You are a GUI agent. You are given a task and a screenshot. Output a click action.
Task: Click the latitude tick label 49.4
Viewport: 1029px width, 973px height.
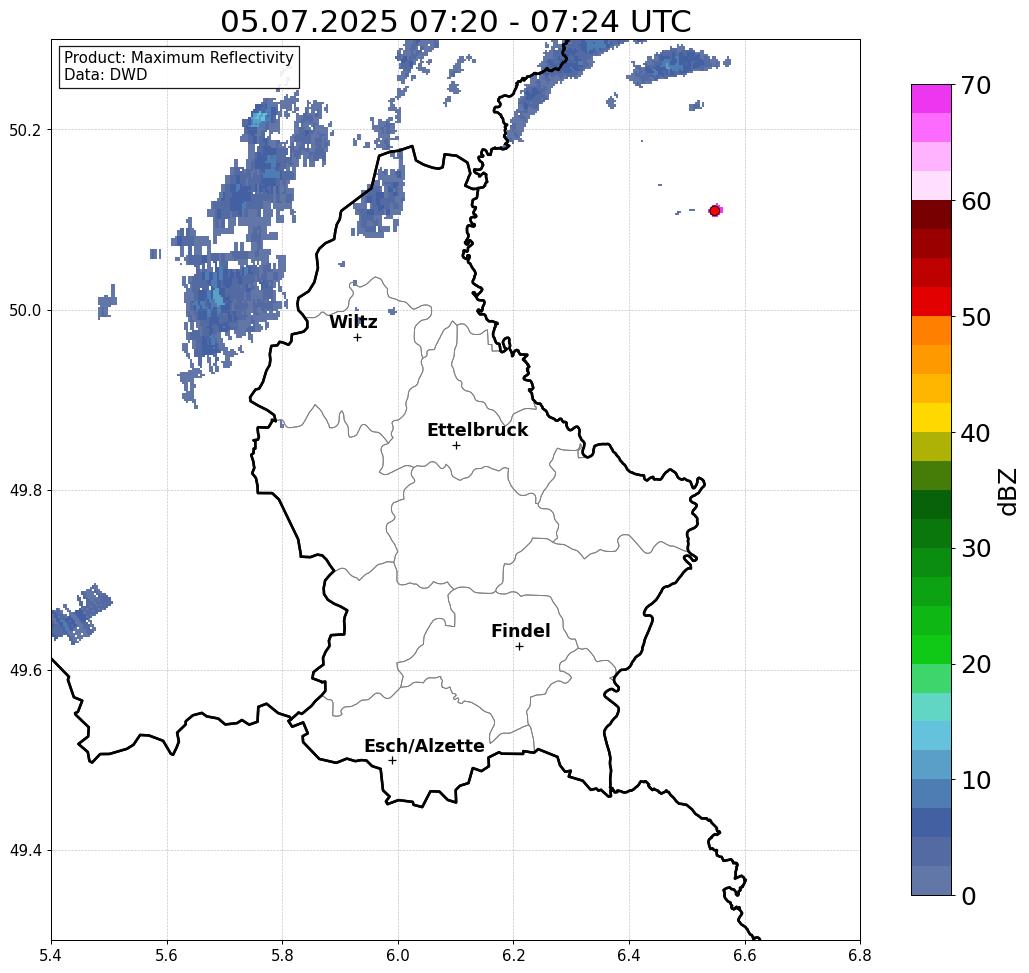click(24, 850)
